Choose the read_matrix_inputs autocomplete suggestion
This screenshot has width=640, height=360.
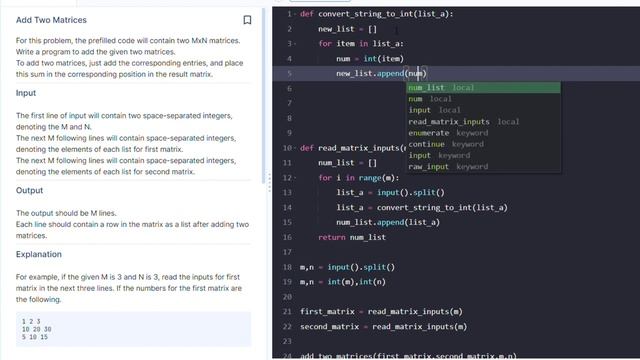(483, 122)
